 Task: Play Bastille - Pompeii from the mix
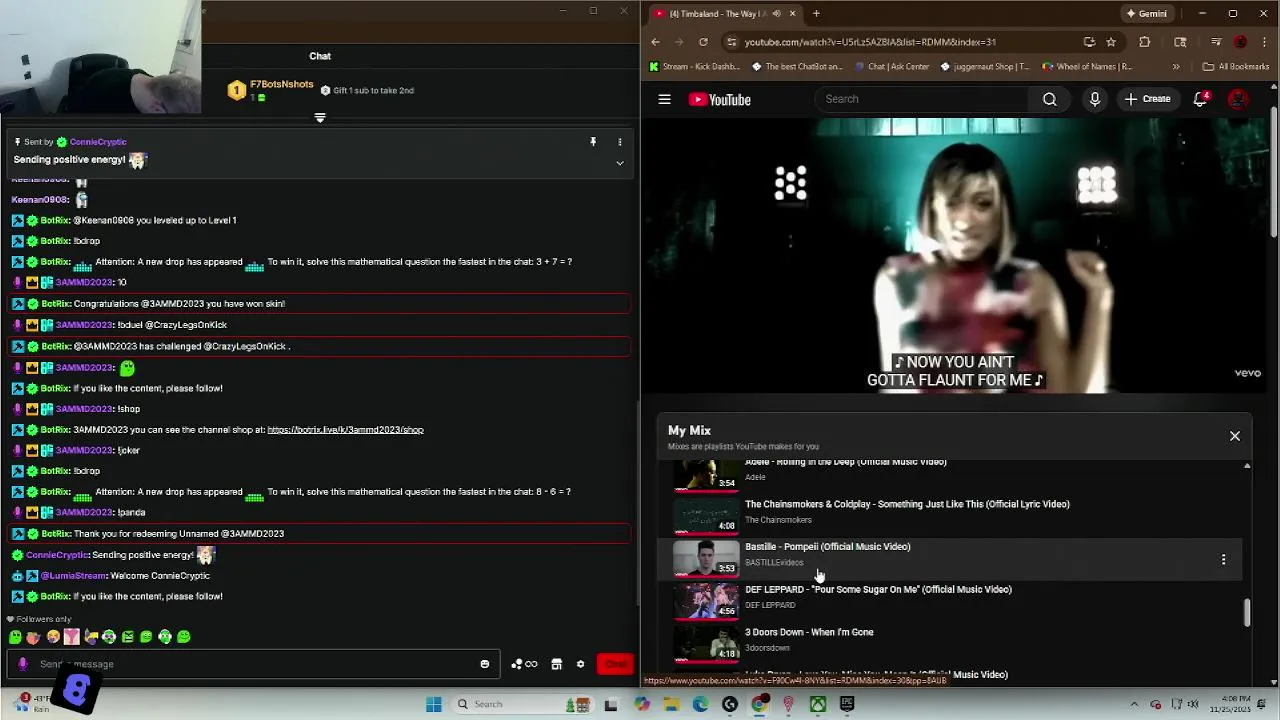(827, 547)
